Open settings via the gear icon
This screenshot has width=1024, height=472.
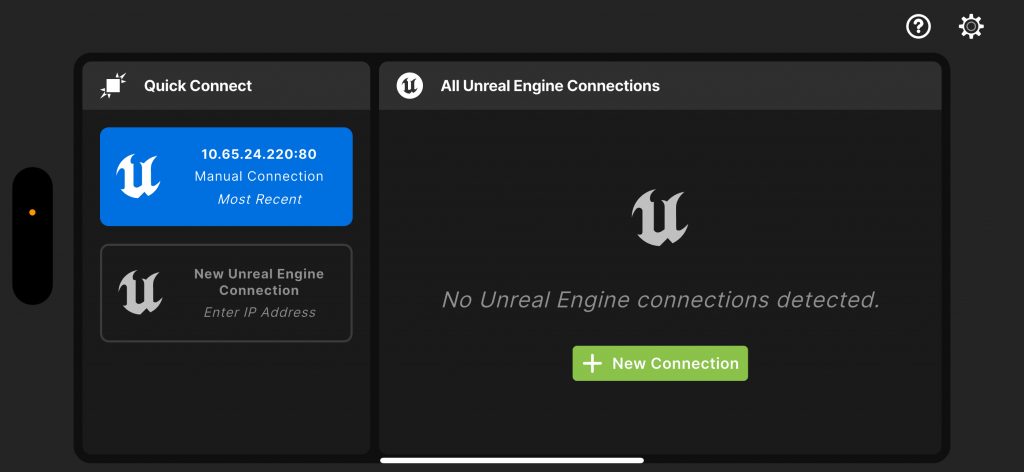coord(971,27)
